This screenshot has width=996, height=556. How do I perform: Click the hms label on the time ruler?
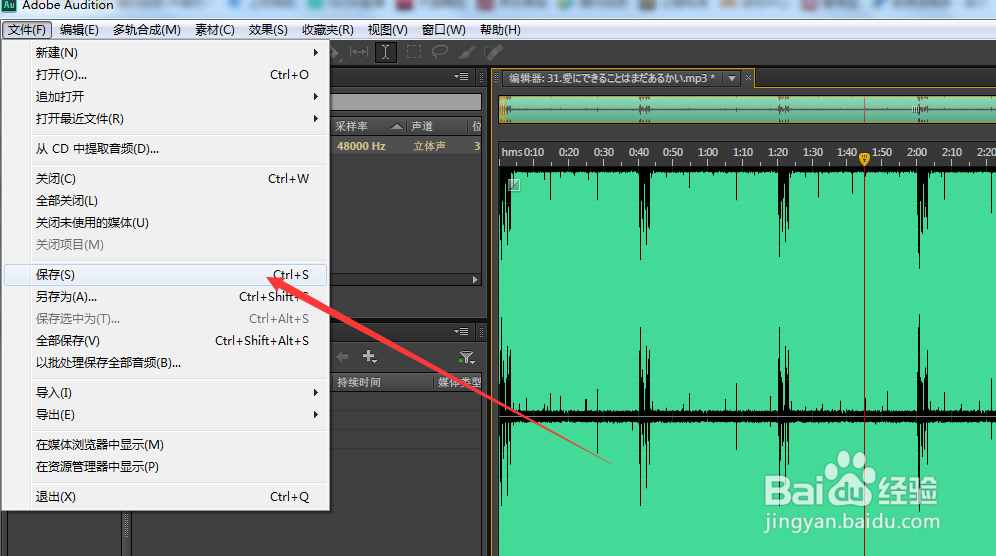pyautogui.click(x=511, y=153)
